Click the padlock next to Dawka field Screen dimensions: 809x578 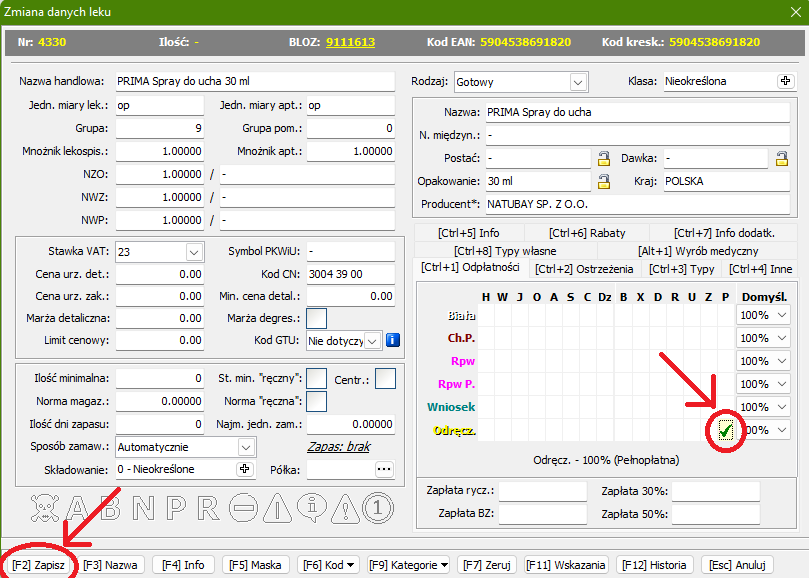point(780,158)
